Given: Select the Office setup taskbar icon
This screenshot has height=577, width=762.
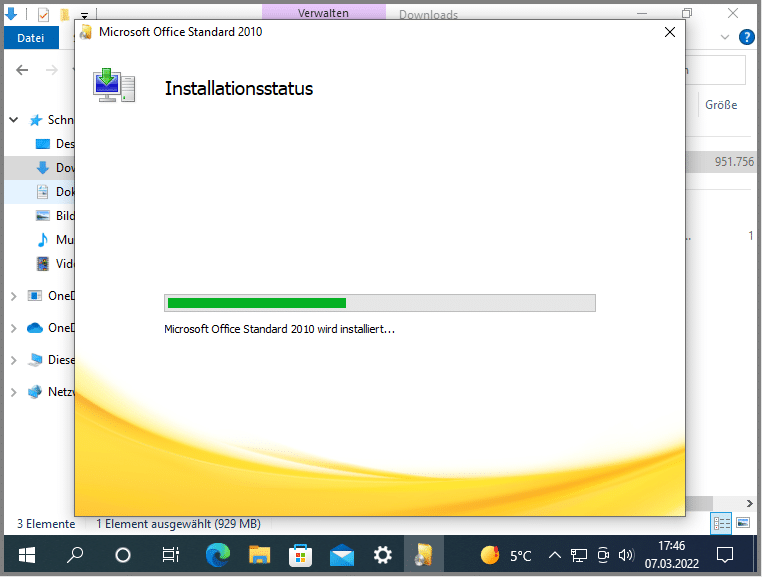Looking at the screenshot, I should click(x=424, y=554).
